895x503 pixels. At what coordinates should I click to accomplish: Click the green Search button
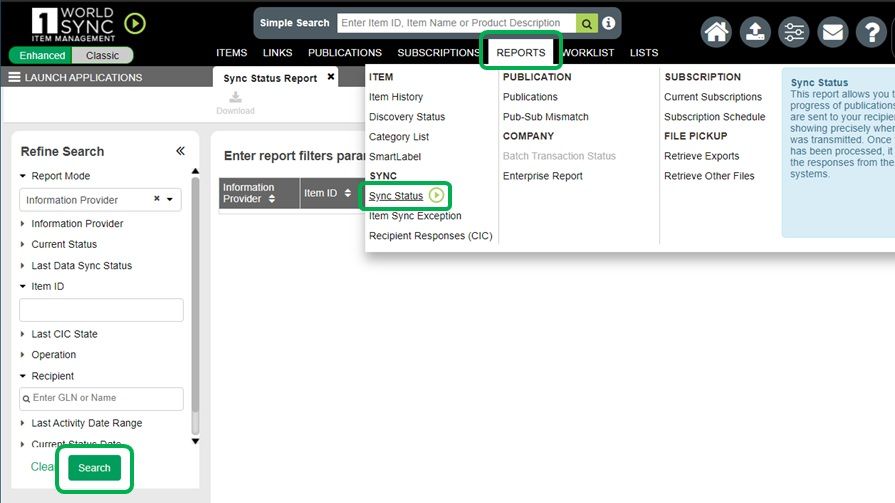[94, 468]
